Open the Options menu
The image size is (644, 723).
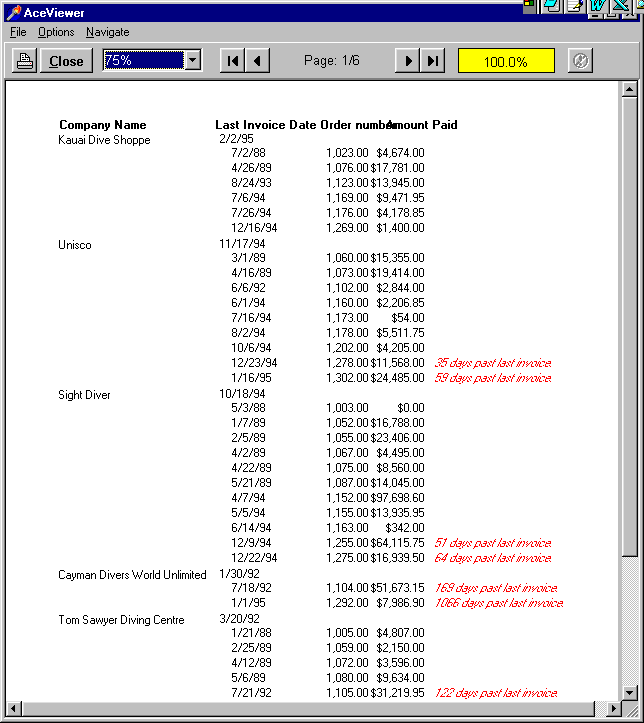click(x=56, y=32)
